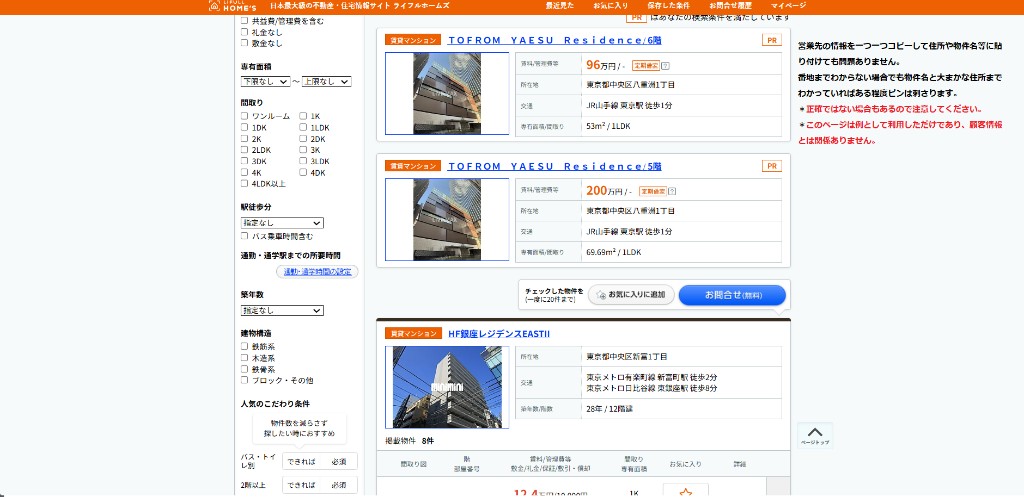Enable the 敷金なし checkbox
1024x497 pixels.
tap(244, 43)
